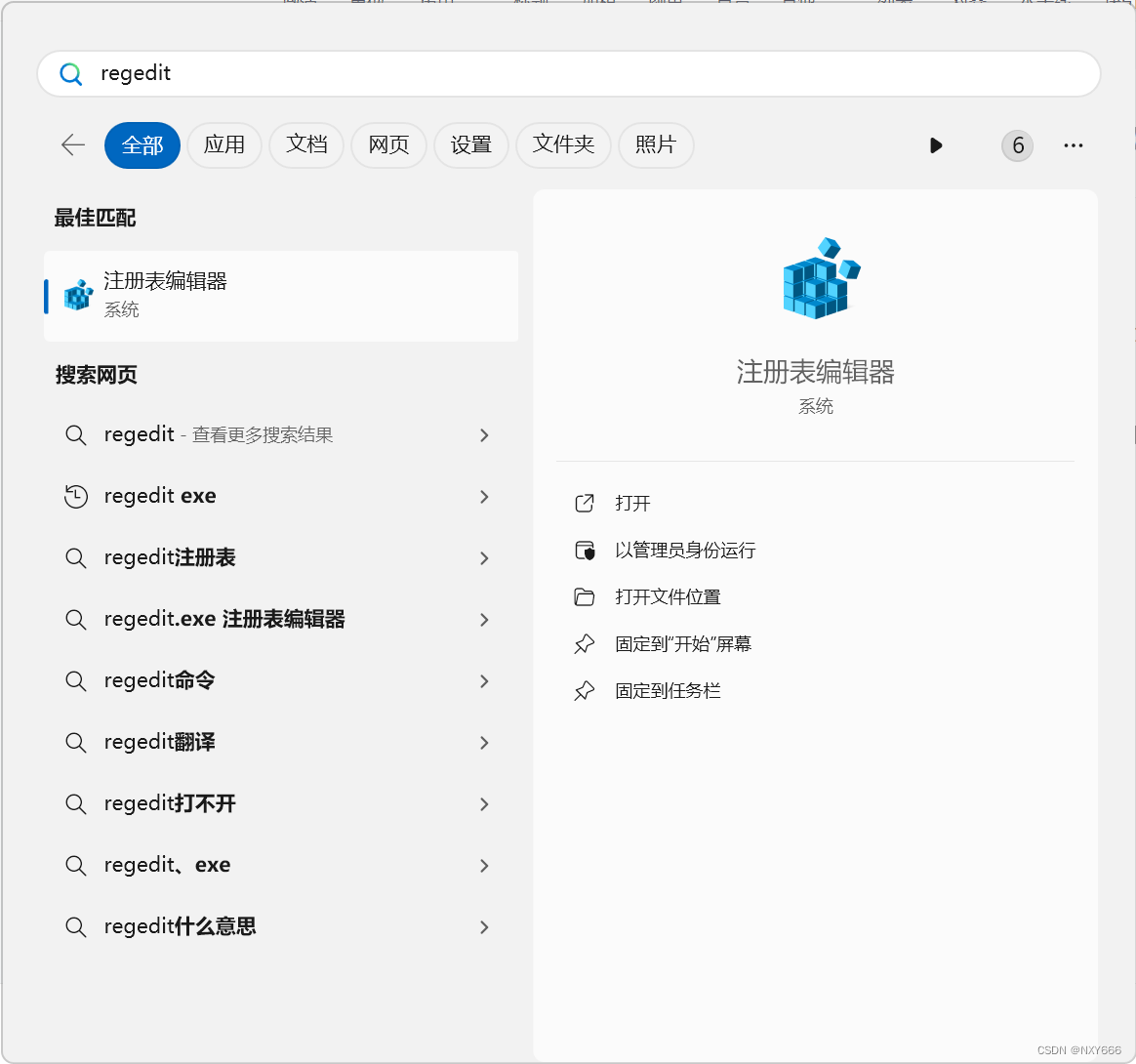The width and height of the screenshot is (1136, 1064).
Task: Click the large Registry Editor icon in preview pane
Action: pyautogui.click(x=821, y=277)
